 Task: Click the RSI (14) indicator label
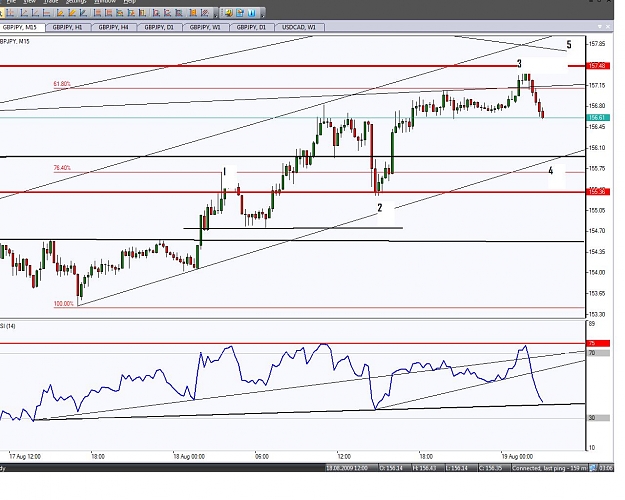pyautogui.click(x=8, y=326)
